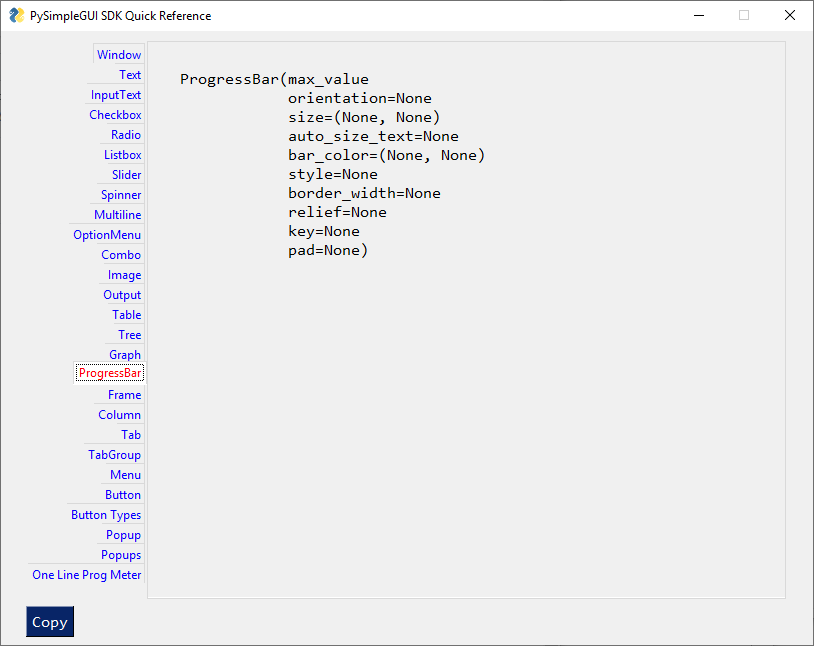Viewport: 814px width, 646px height.
Task: Open the Button Types listing
Action: tap(106, 514)
